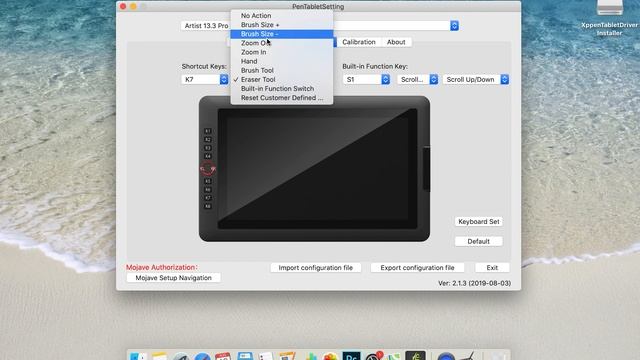Viewport: 640px width, 360px height.
Task: Pick the highlighted Brush Size - entry
Action: coord(282,34)
